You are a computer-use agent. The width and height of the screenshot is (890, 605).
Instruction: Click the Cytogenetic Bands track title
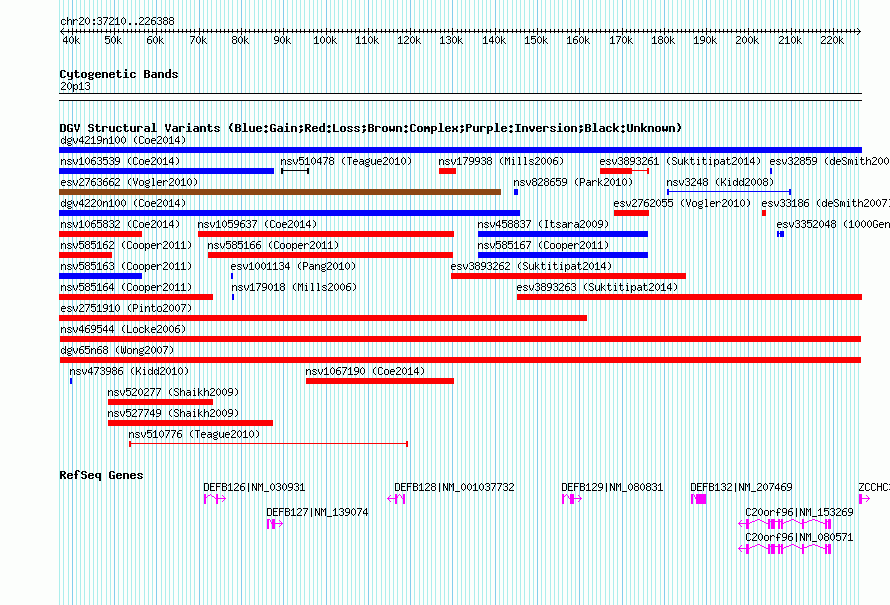coord(119,74)
